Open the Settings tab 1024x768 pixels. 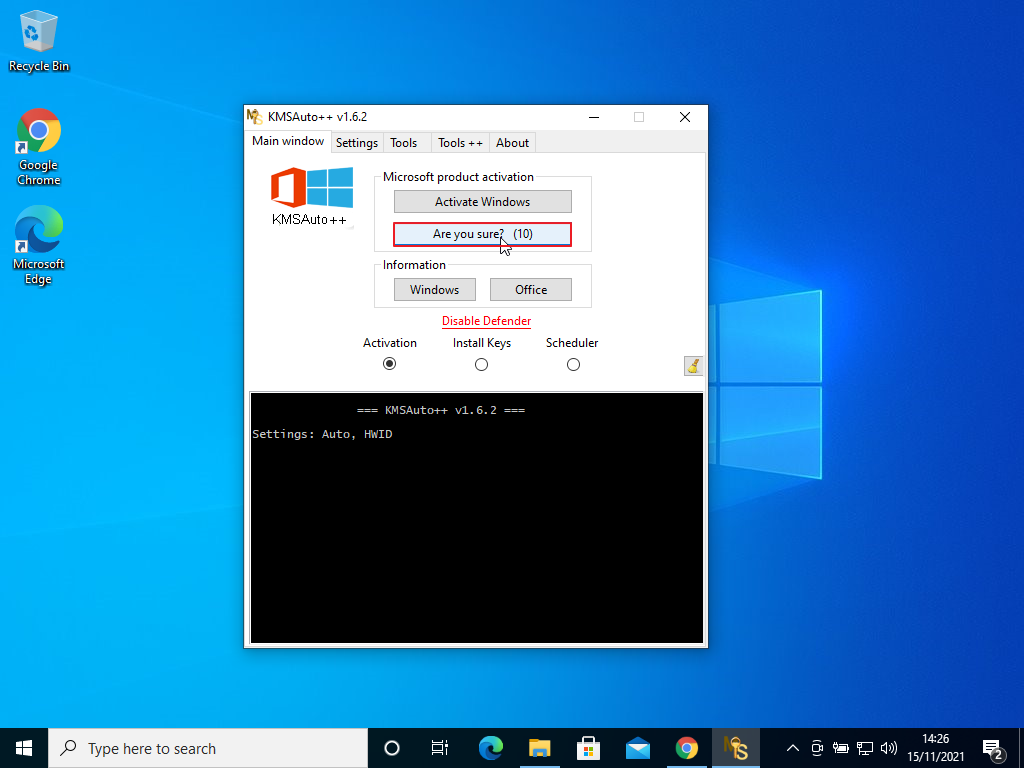pos(357,143)
